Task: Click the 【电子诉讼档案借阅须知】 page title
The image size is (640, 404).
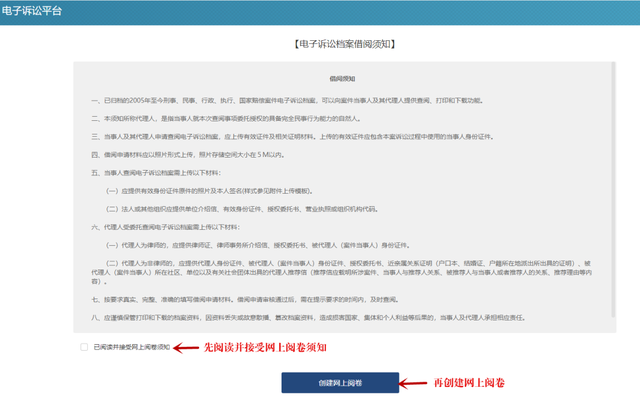Action: pyautogui.click(x=344, y=44)
